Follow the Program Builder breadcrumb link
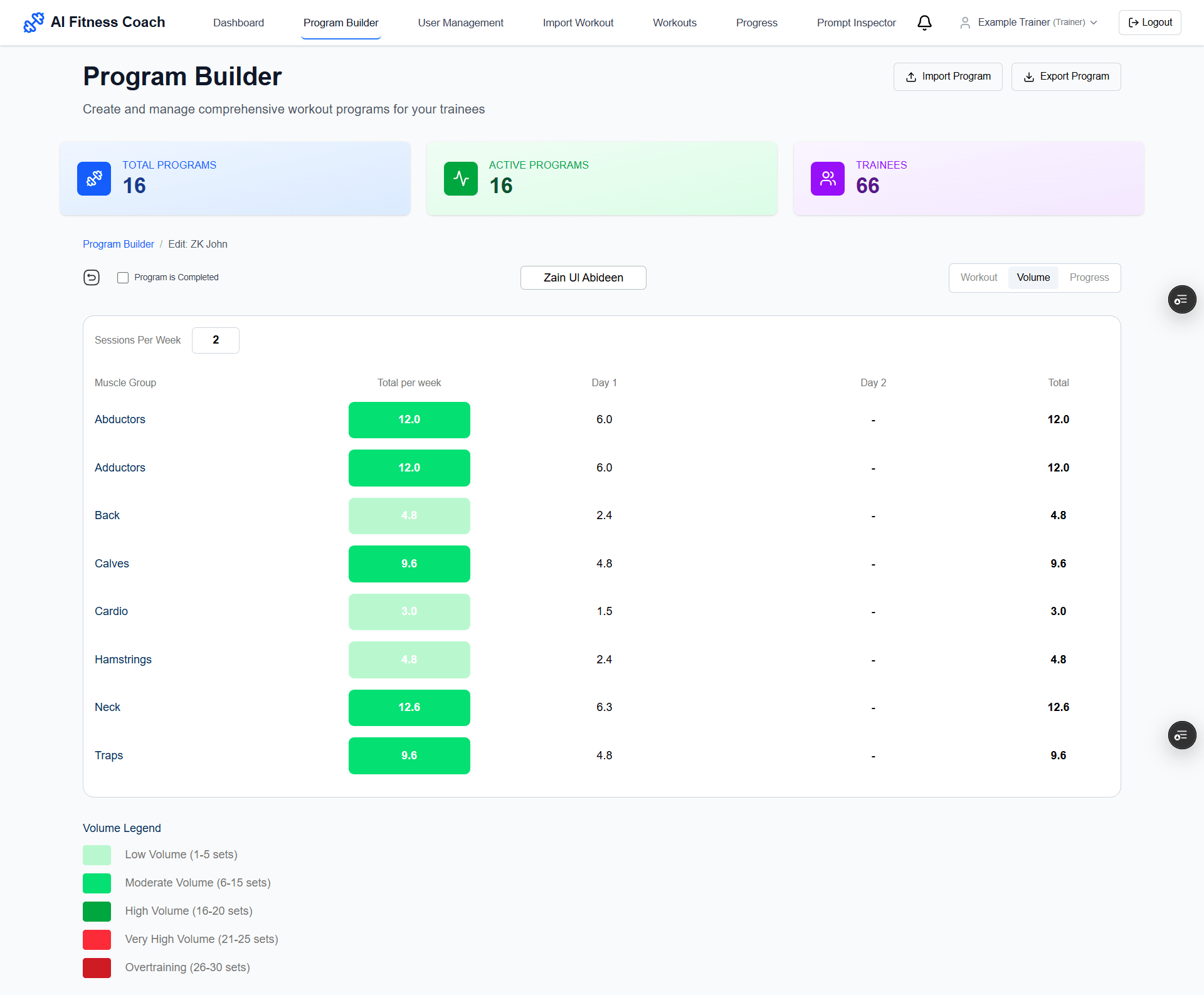This screenshot has height=995, width=1204. click(118, 244)
